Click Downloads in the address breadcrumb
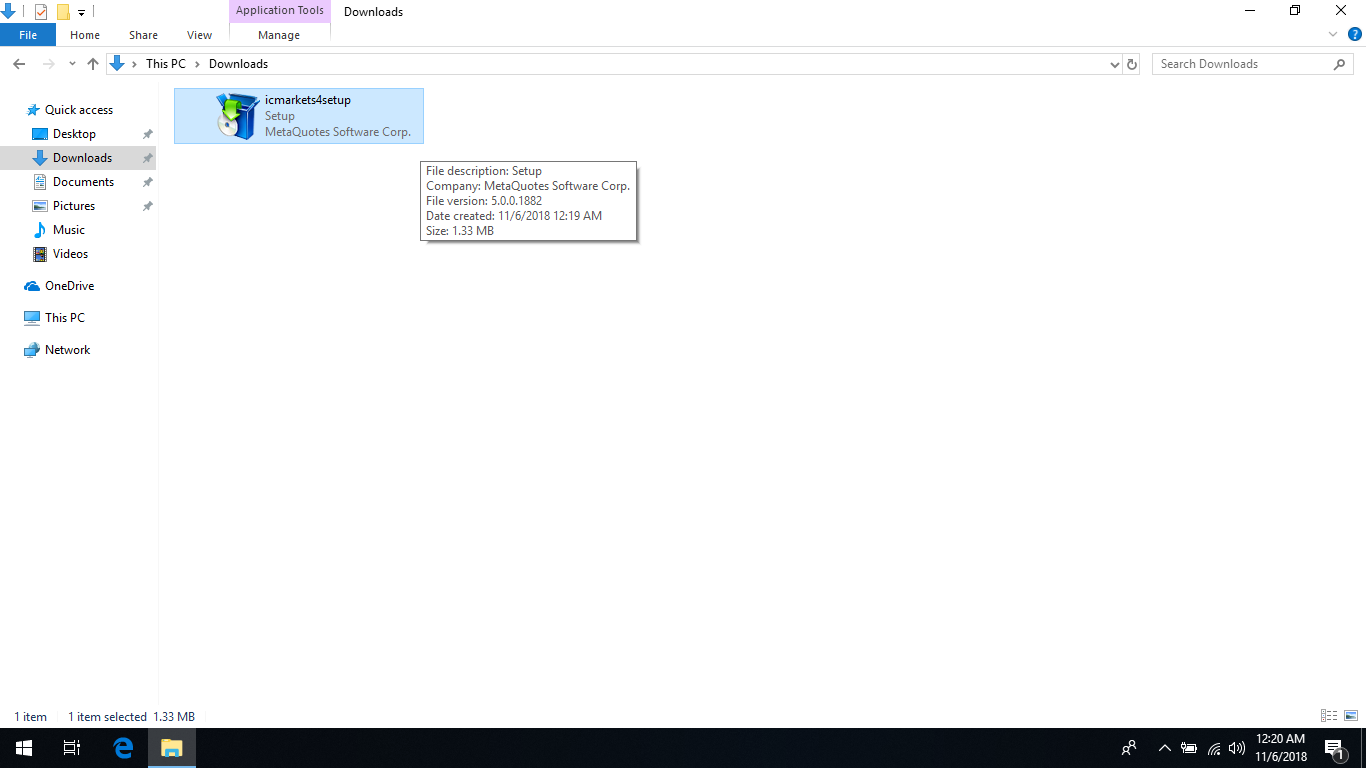The height and width of the screenshot is (768, 1366). (x=238, y=64)
